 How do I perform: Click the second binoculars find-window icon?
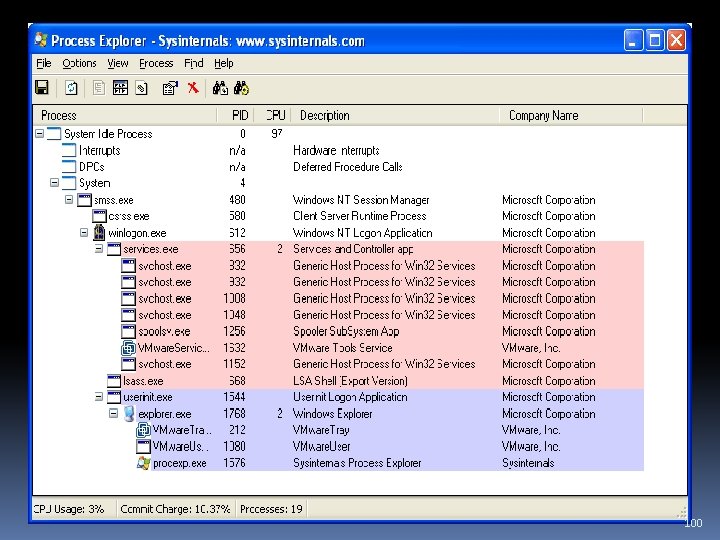242,87
